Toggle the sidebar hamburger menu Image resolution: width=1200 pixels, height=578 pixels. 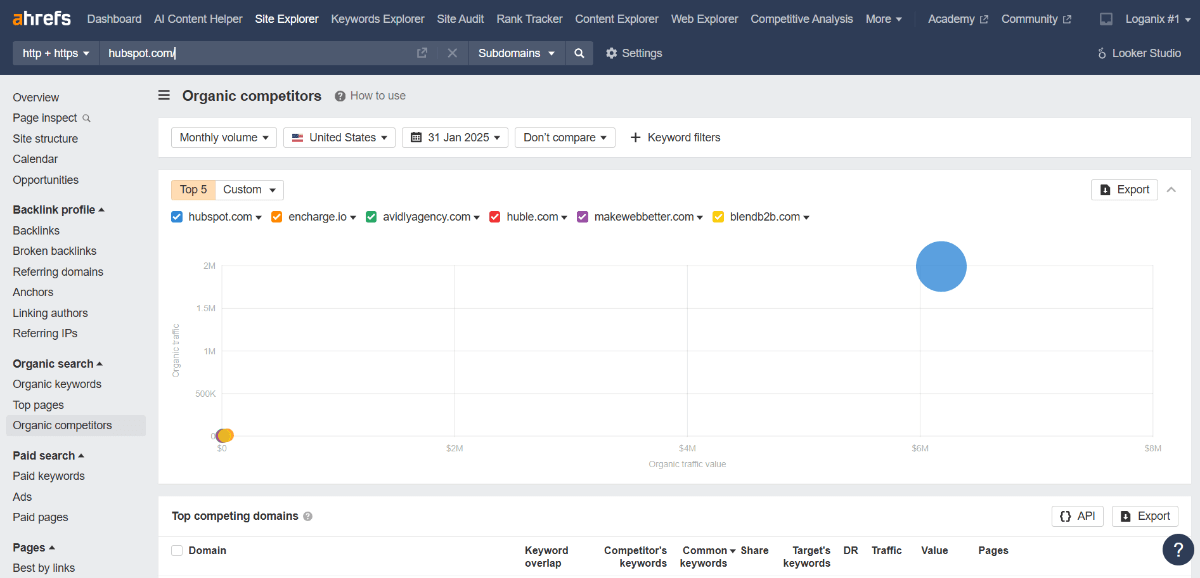click(x=164, y=96)
